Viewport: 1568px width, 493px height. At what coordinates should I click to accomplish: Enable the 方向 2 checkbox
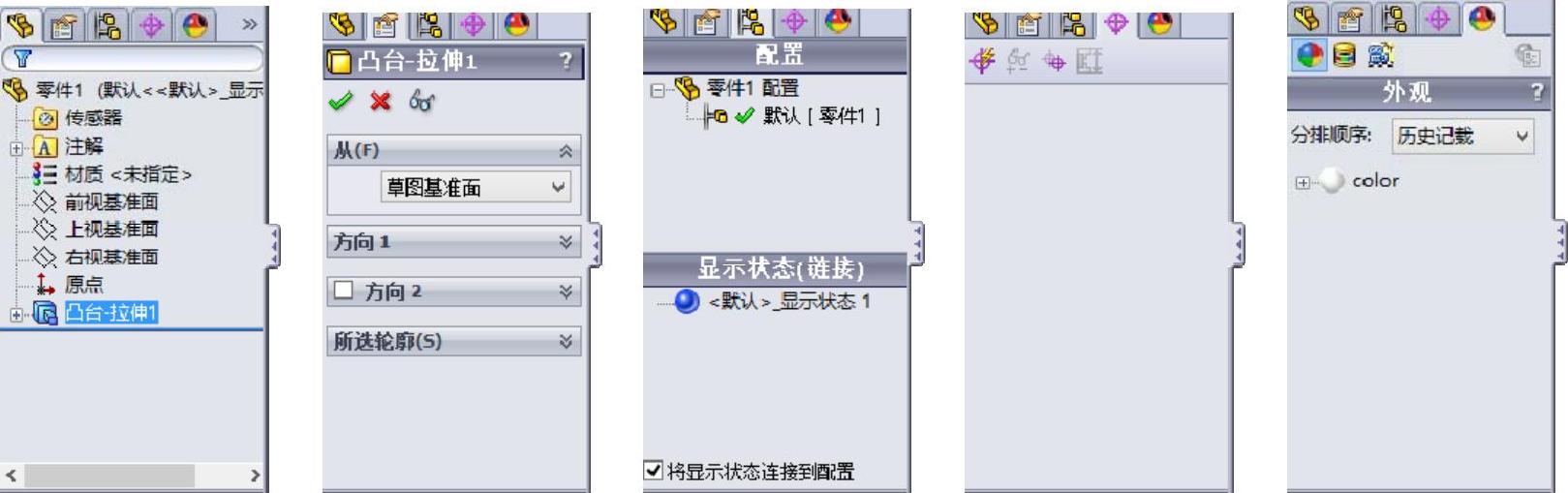pyautogui.click(x=344, y=291)
